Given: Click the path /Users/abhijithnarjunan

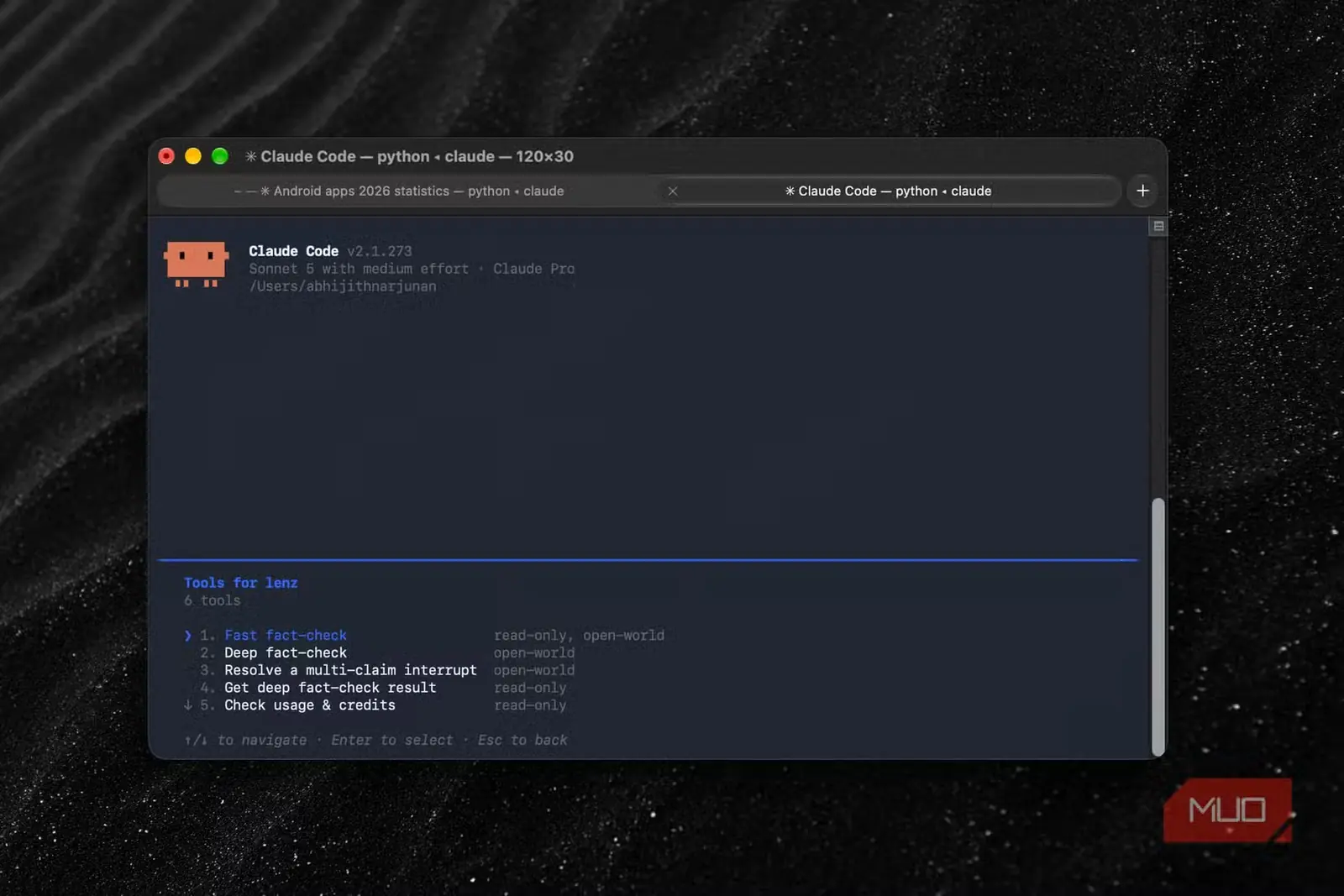Looking at the screenshot, I should point(343,286).
